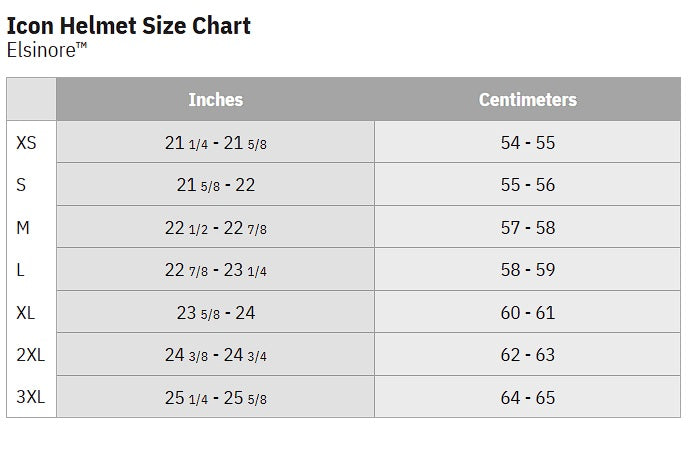Select the M size row label
This screenshot has height=453, width=691.
point(23,228)
